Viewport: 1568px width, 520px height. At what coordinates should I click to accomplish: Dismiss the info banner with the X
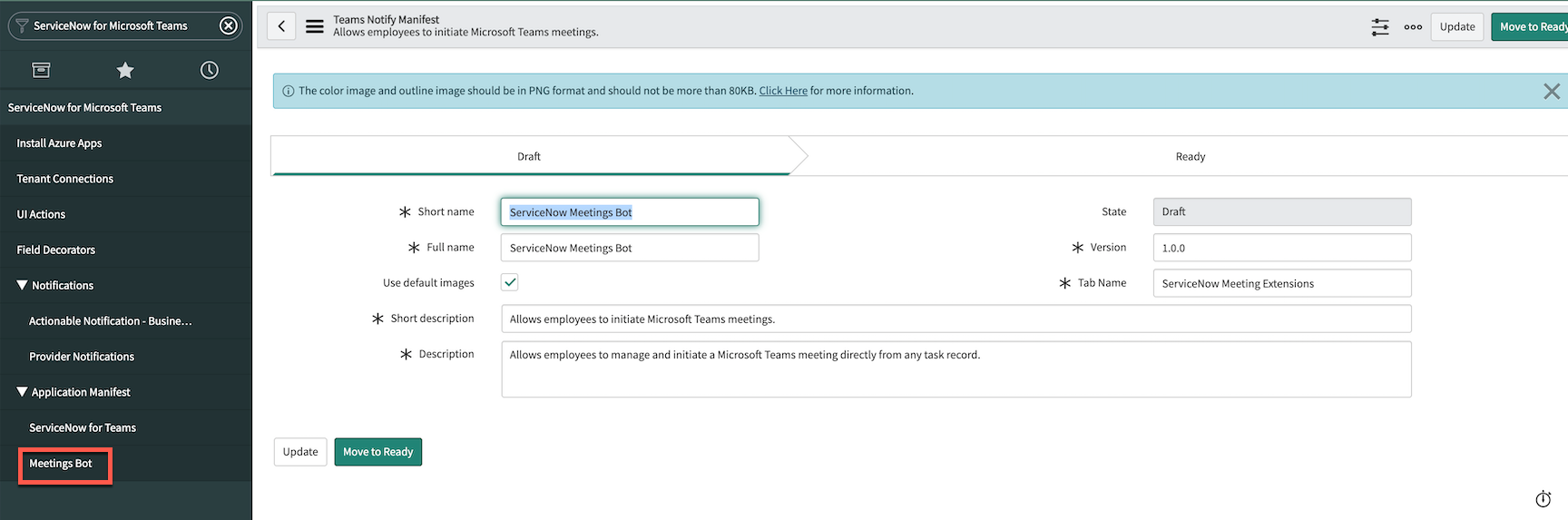pyautogui.click(x=1552, y=91)
